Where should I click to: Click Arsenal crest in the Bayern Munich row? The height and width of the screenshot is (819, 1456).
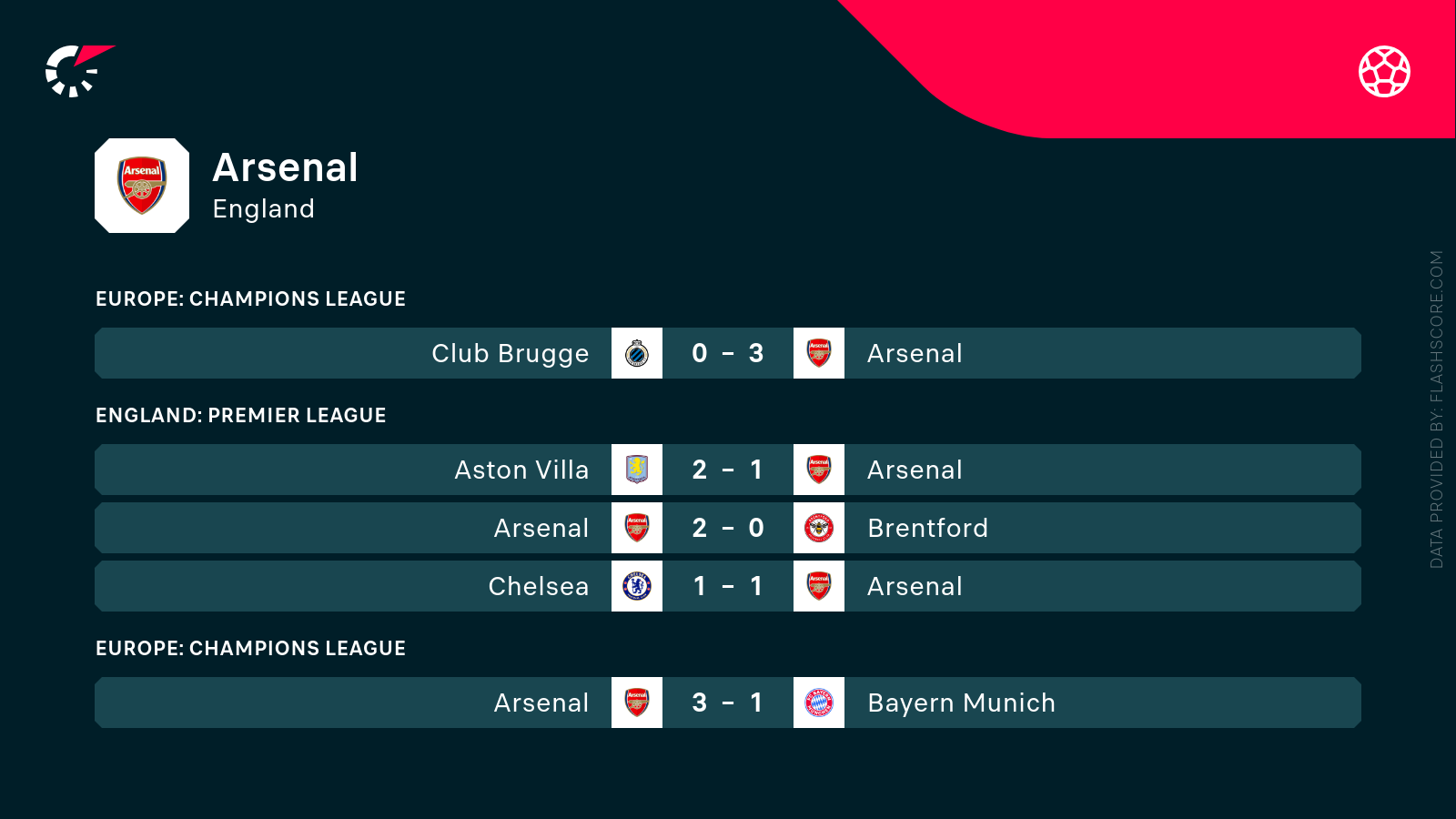(637, 703)
